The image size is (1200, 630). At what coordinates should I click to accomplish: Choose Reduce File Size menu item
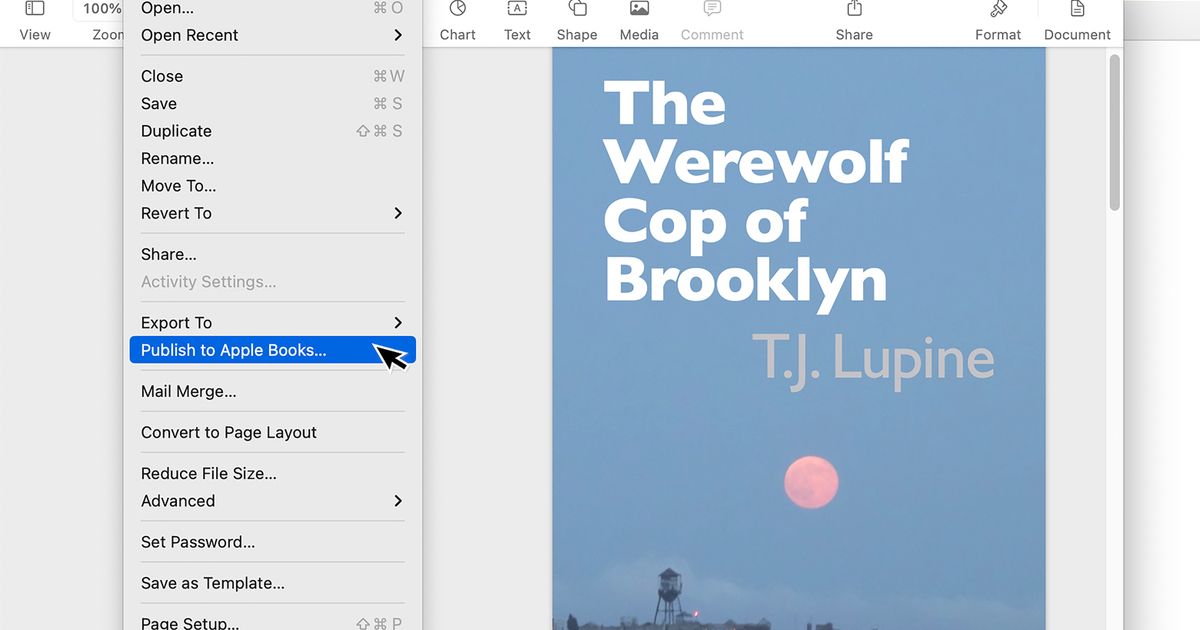tap(209, 473)
